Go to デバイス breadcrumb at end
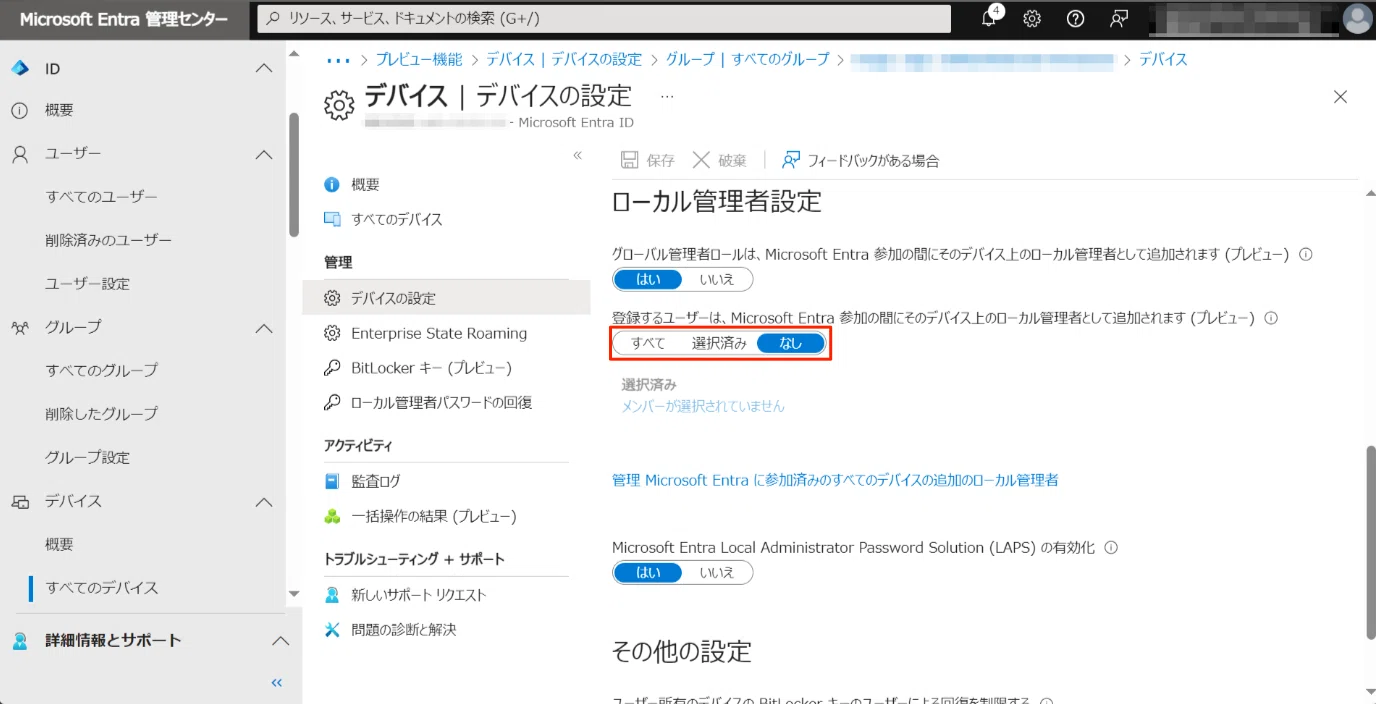Viewport: 1376px width, 704px height. pos(1163,60)
